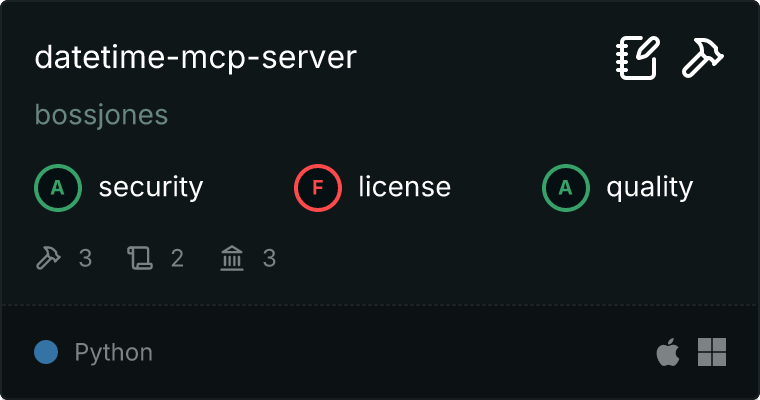Click the Windows platform icon
The image size is (760, 400).
click(711, 352)
